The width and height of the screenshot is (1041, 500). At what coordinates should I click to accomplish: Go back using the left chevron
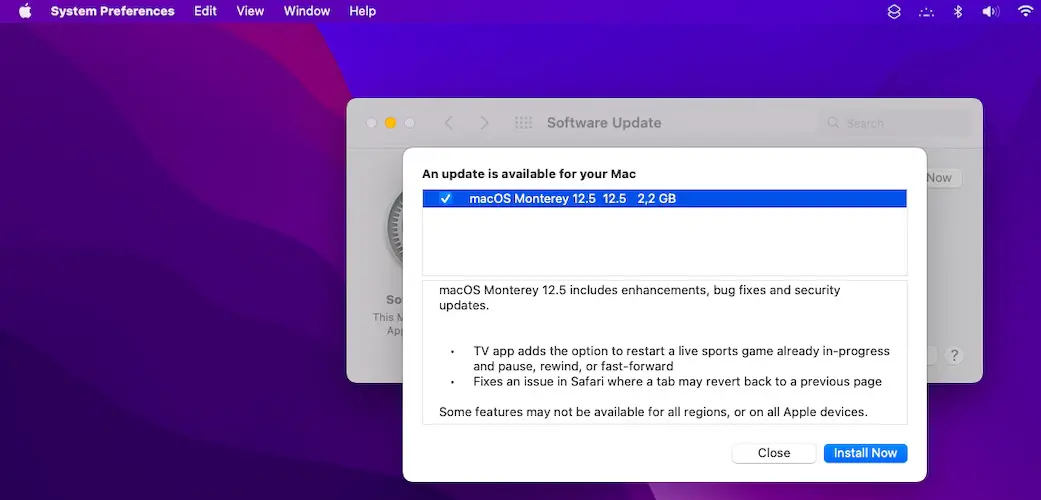(x=448, y=123)
